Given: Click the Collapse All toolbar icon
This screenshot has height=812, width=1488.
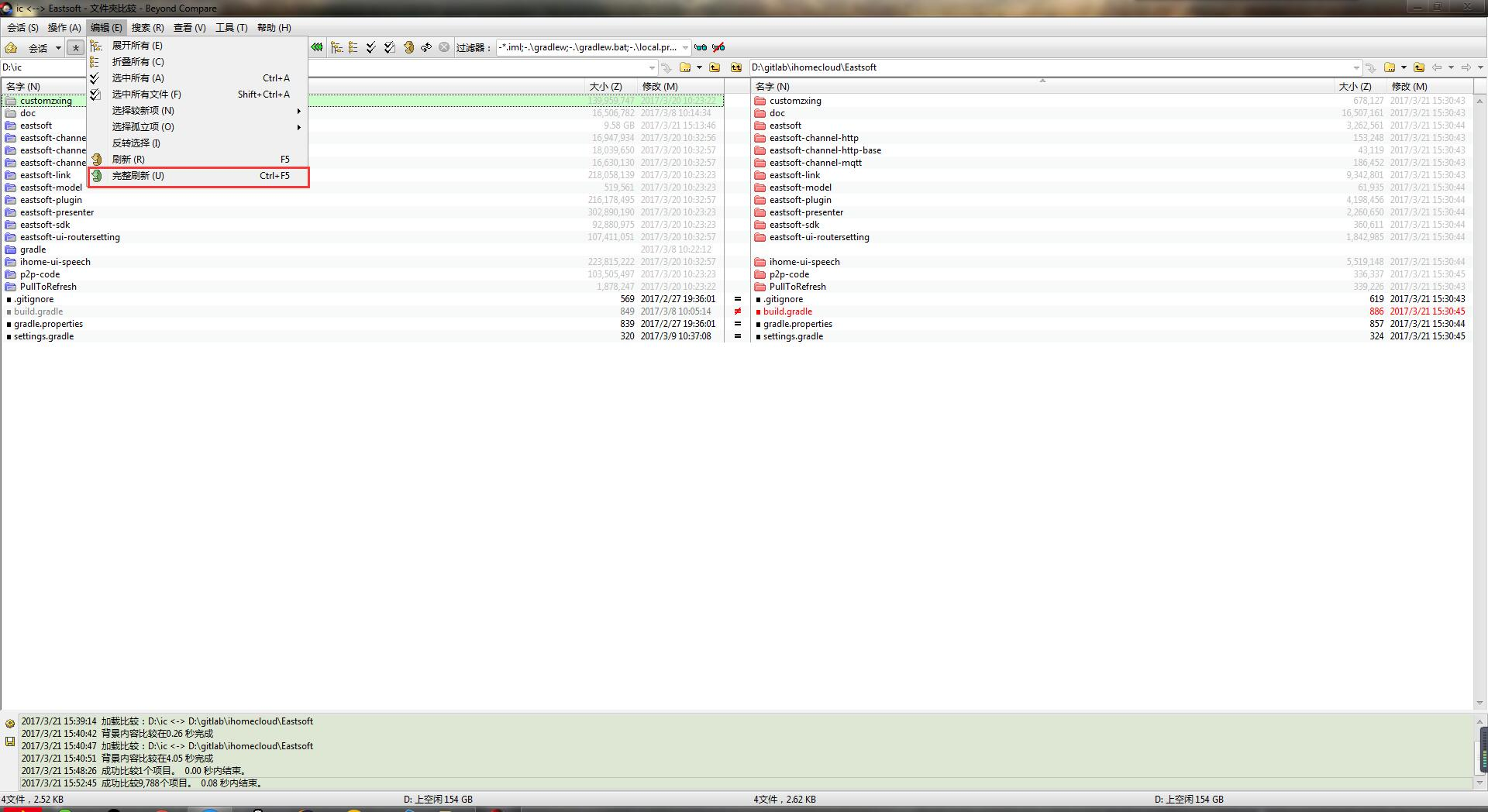Looking at the screenshot, I should [353, 47].
